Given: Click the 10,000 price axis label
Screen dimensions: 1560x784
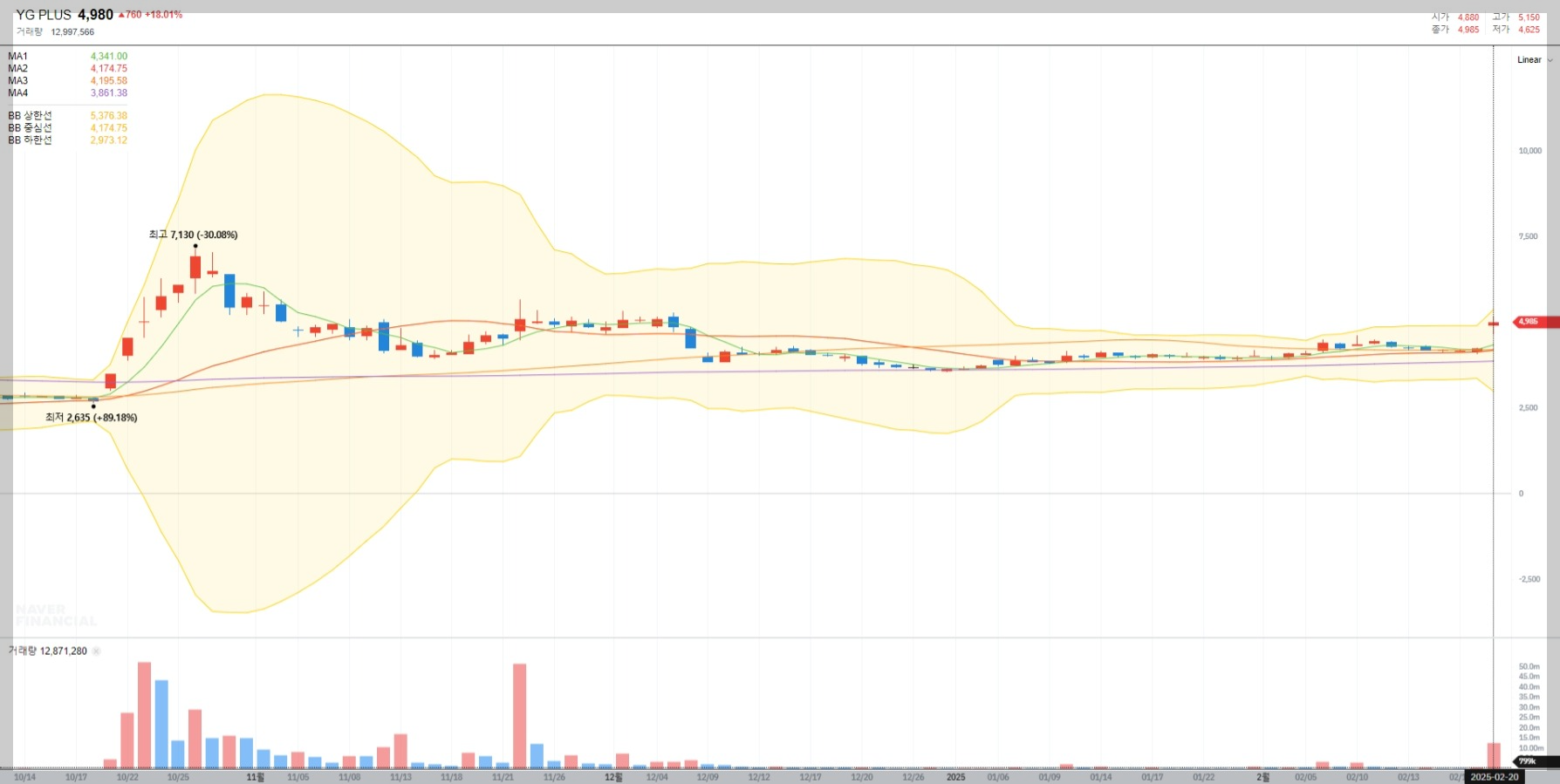Looking at the screenshot, I should point(1529,151).
